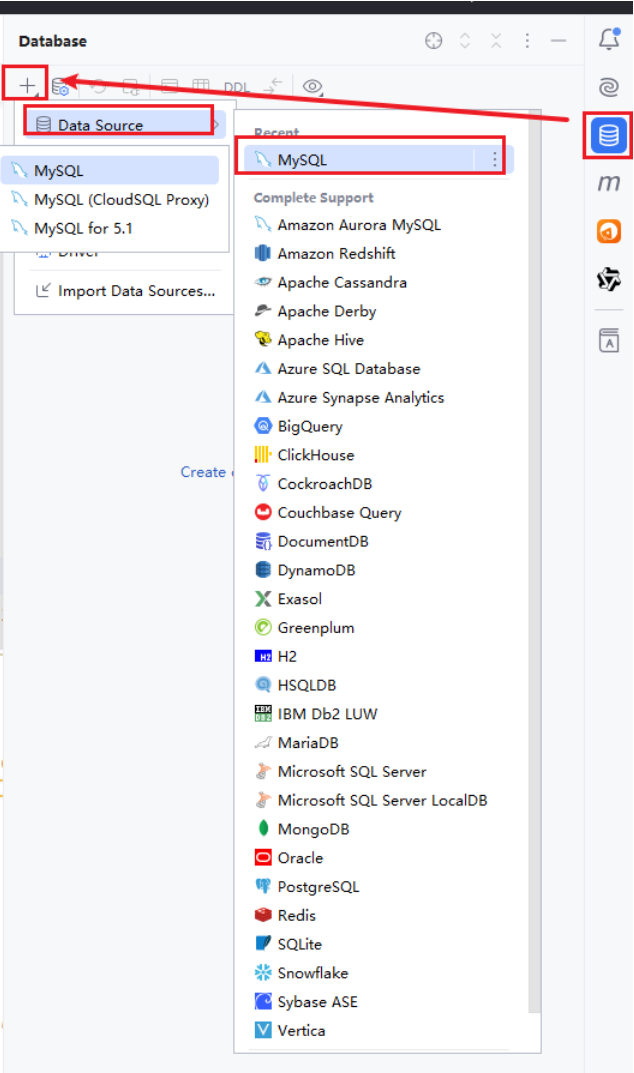The height and width of the screenshot is (1073, 634).
Task: Select BigQuery data source
Action: 299,426
